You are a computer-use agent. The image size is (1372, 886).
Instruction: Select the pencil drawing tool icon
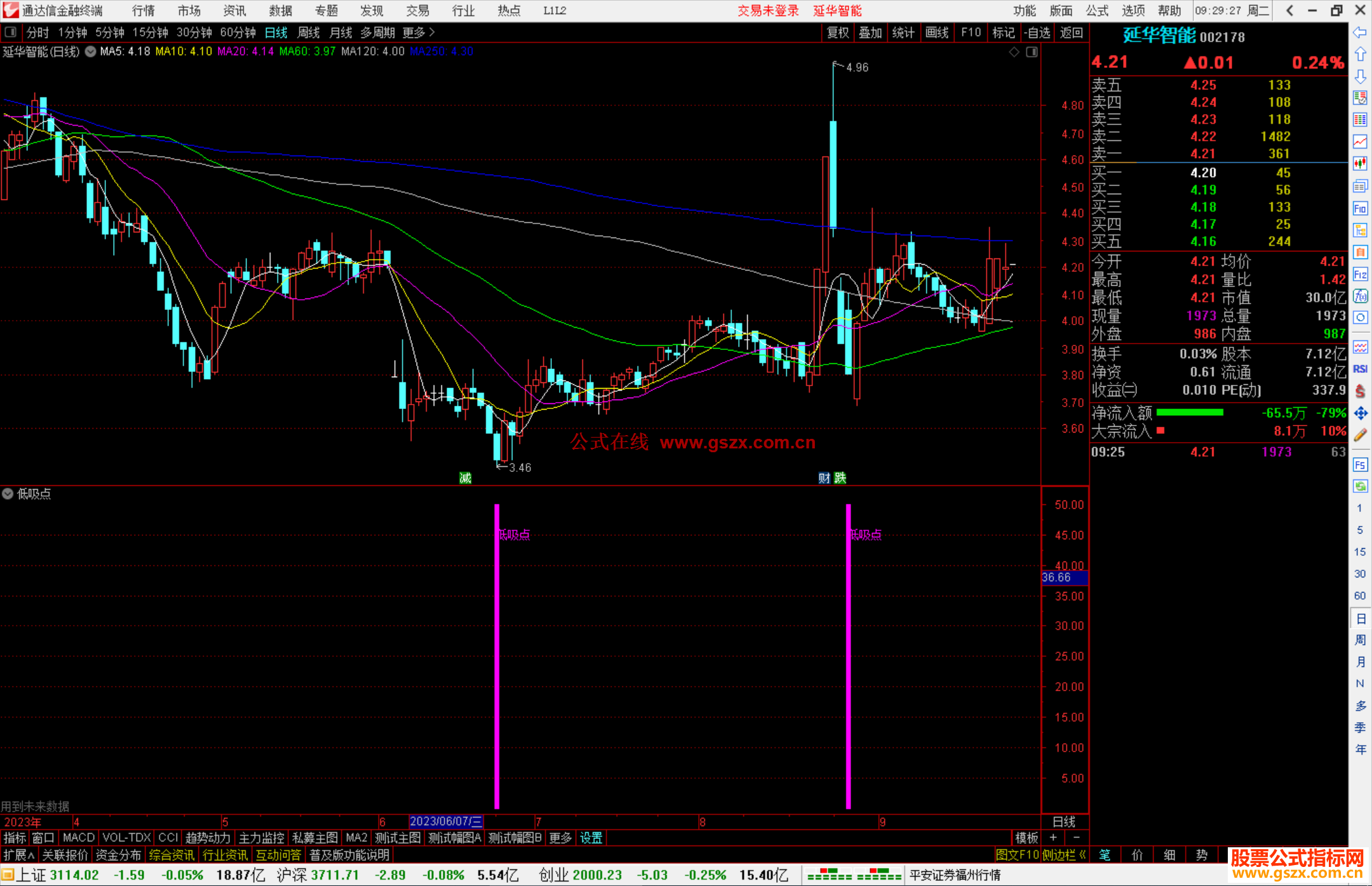pyautogui.click(x=1359, y=435)
